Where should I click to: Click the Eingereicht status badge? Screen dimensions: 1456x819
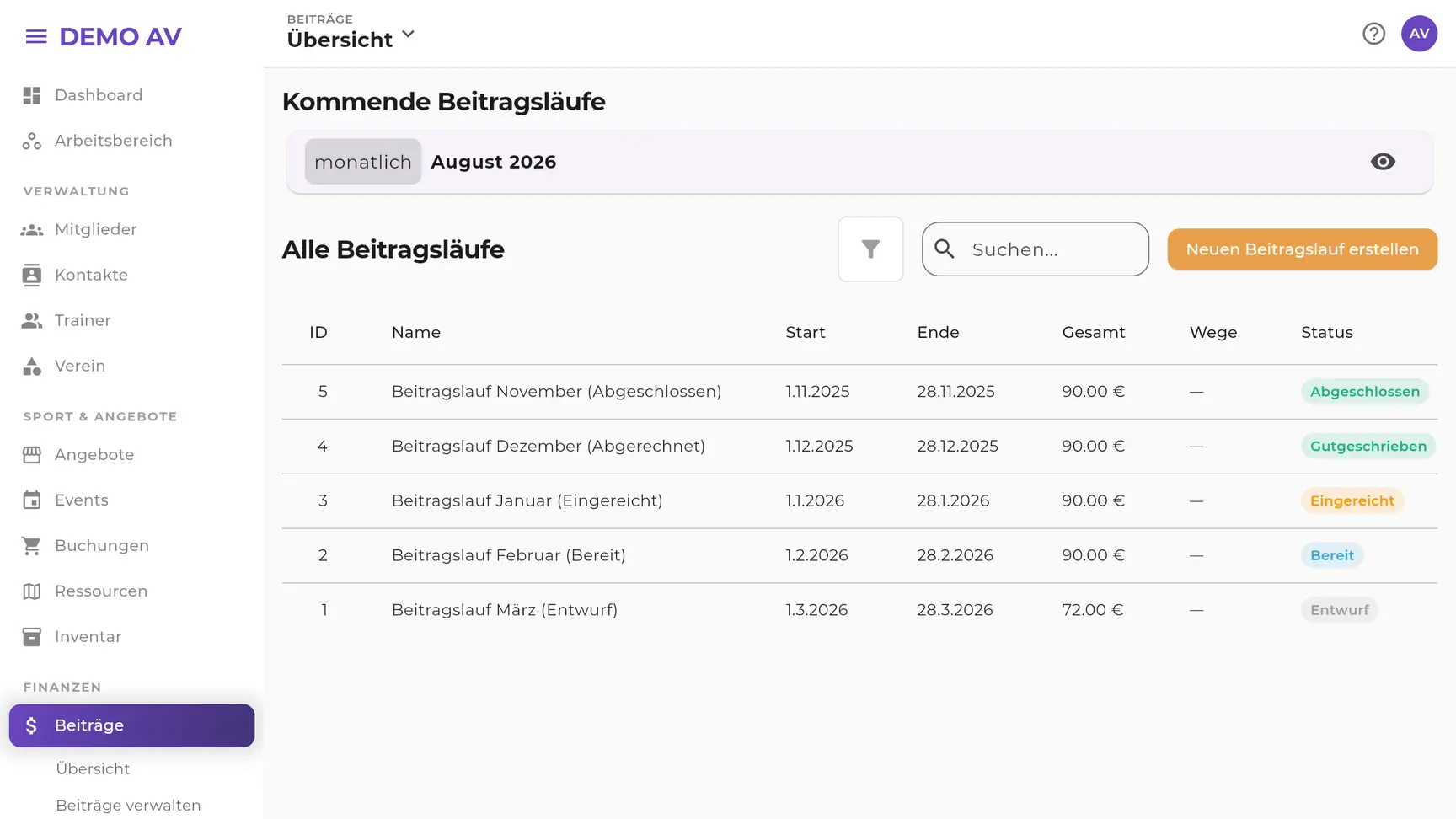pos(1352,500)
